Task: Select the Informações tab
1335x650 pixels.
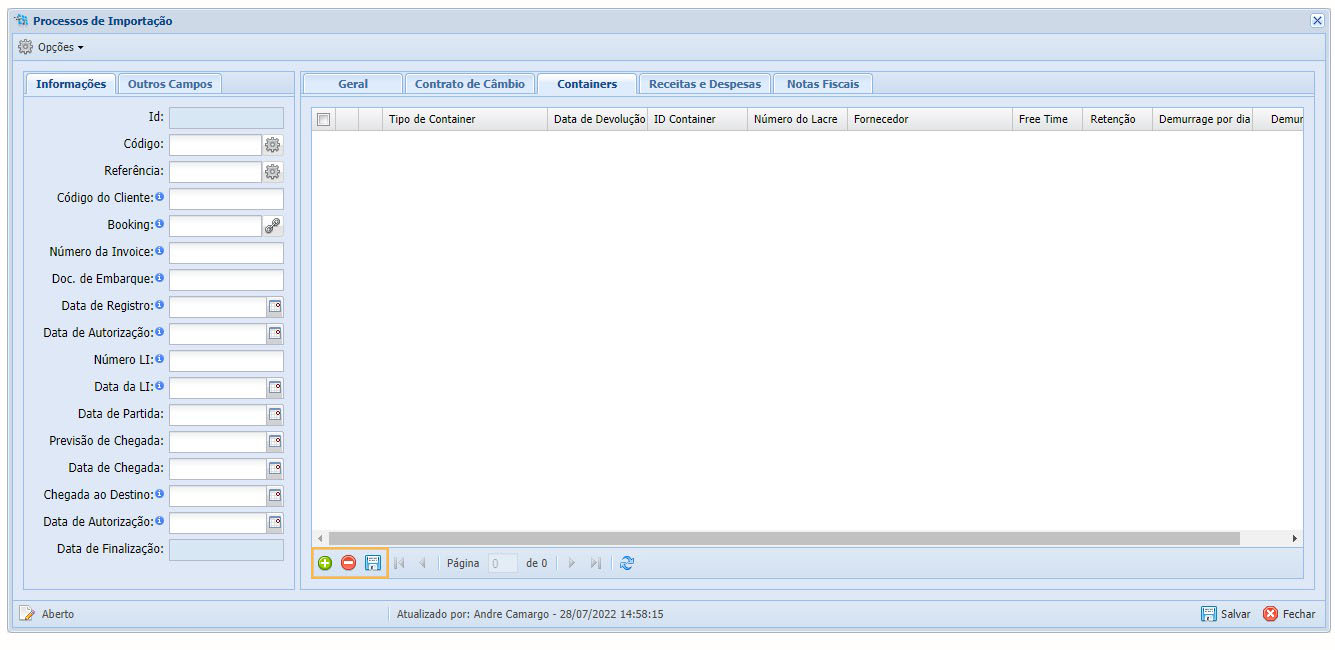Action: click(x=71, y=84)
